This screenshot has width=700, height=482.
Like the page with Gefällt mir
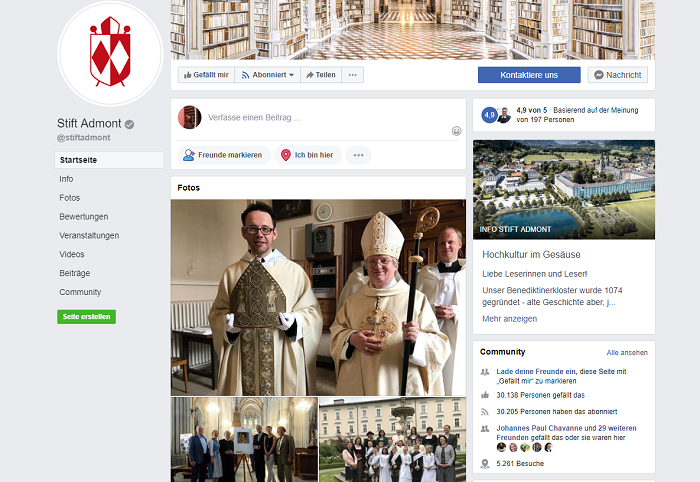tap(205, 75)
